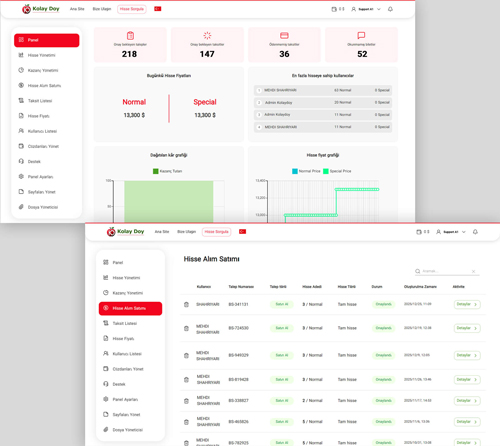The width and height of the screenshot is (500, 446).
Task: Open the calendar icon in the top header
Action: pyautogui.click(x=334, y=9)
